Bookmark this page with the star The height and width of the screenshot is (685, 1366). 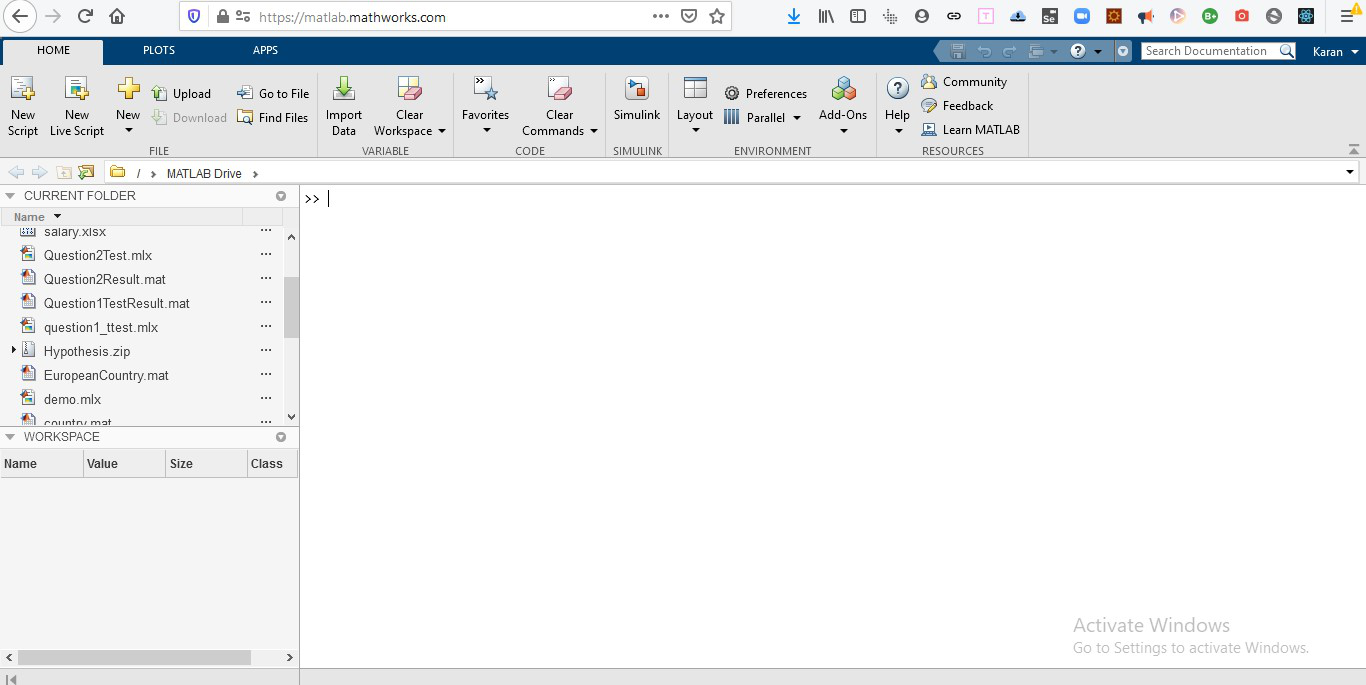(717, 16)
